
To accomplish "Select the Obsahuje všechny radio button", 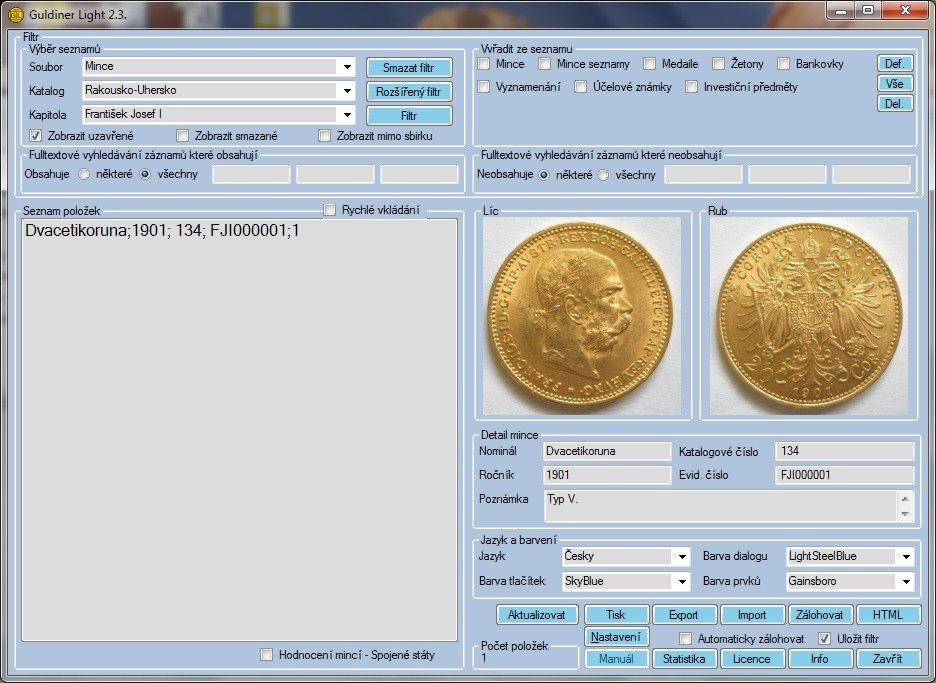I will tap(145, 174).
